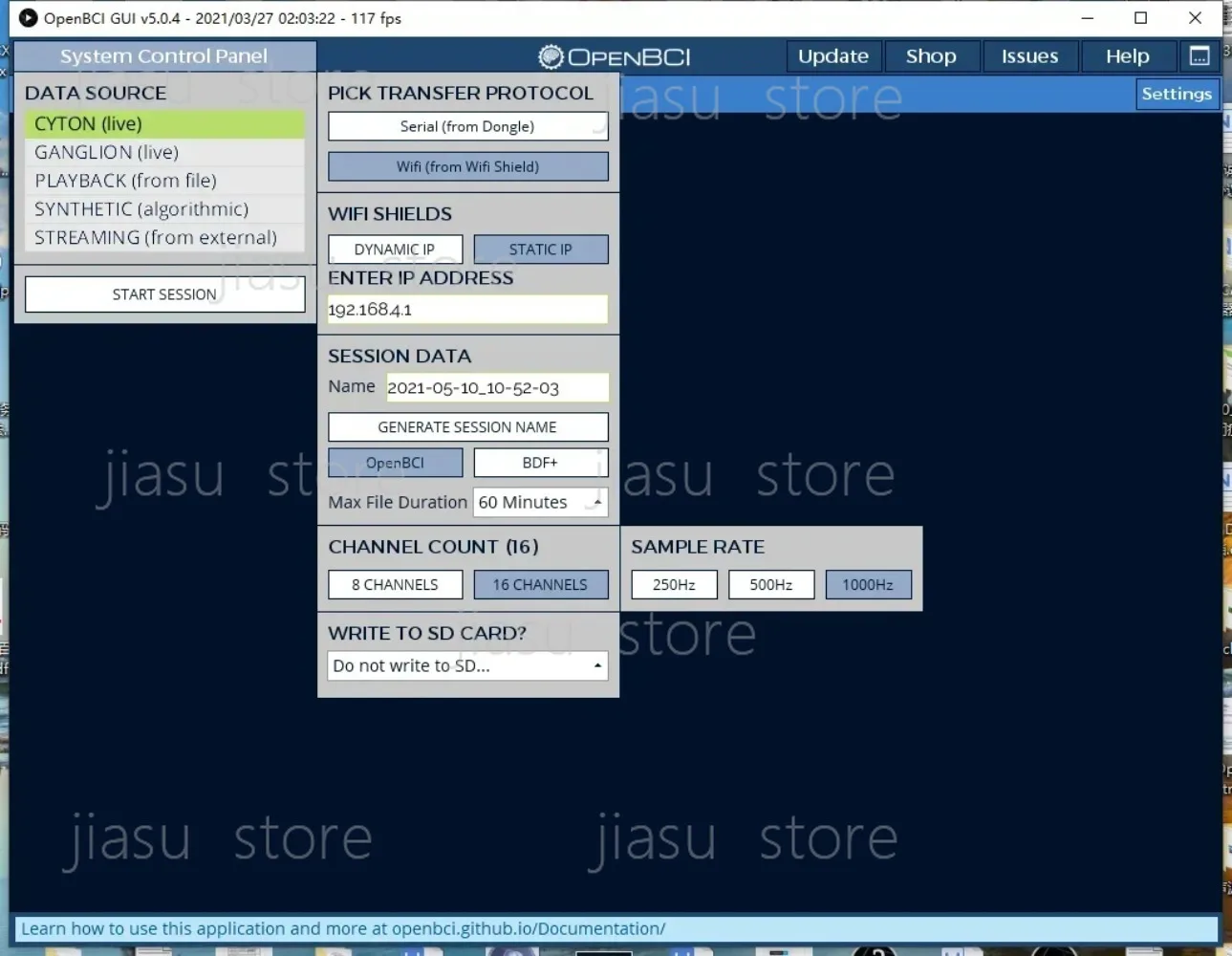Open the layout selector icon
1232x956 pixels.
[1200, 56]
